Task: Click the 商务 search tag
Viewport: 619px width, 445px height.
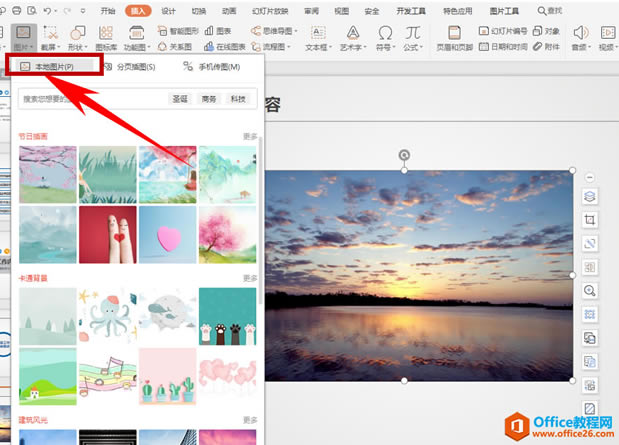Action: [x=209, y=99]
